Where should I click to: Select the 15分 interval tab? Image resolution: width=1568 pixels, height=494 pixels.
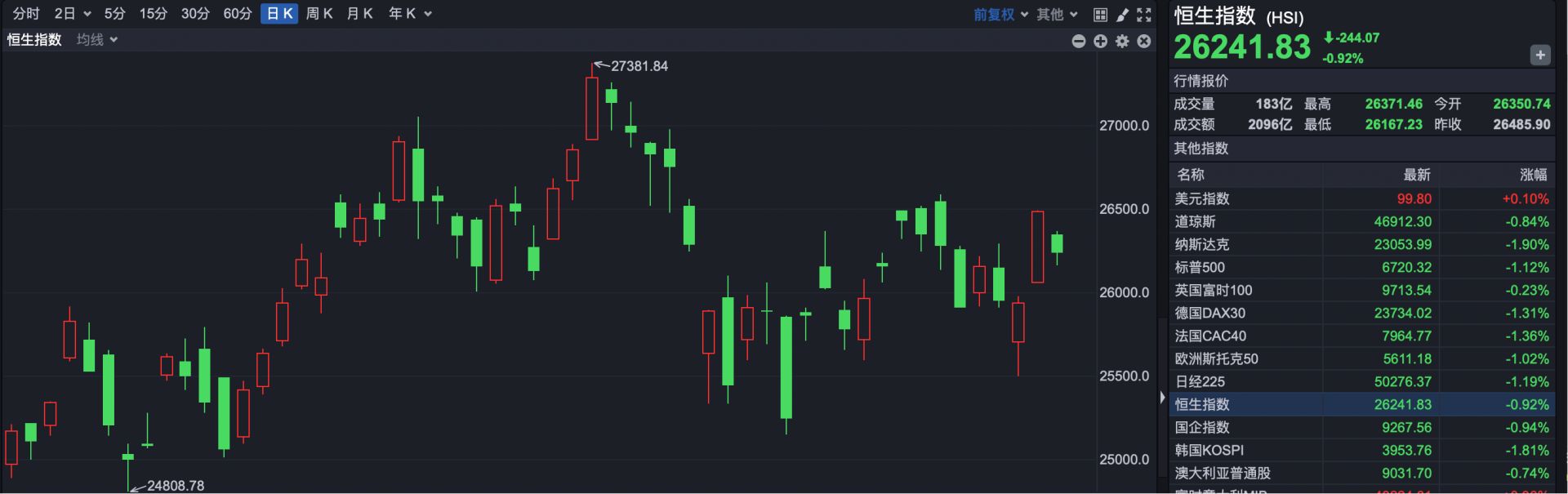153,14
